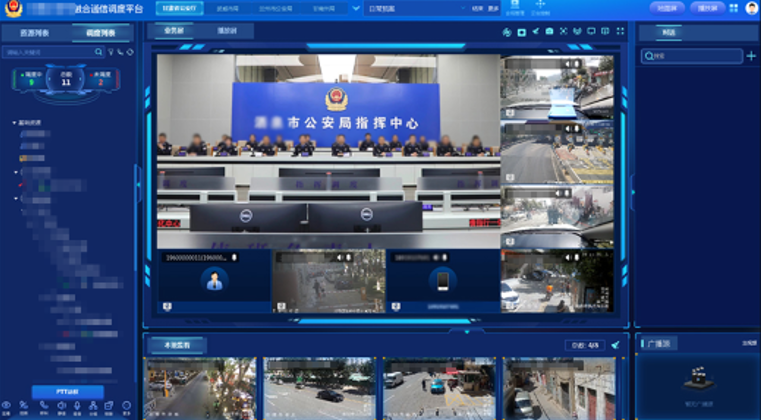Image resolution: width=761 pixels, height=420 pixels.
Task: Click the camera snapshot icon in video toolbar
Action: (x=549, y=32)
